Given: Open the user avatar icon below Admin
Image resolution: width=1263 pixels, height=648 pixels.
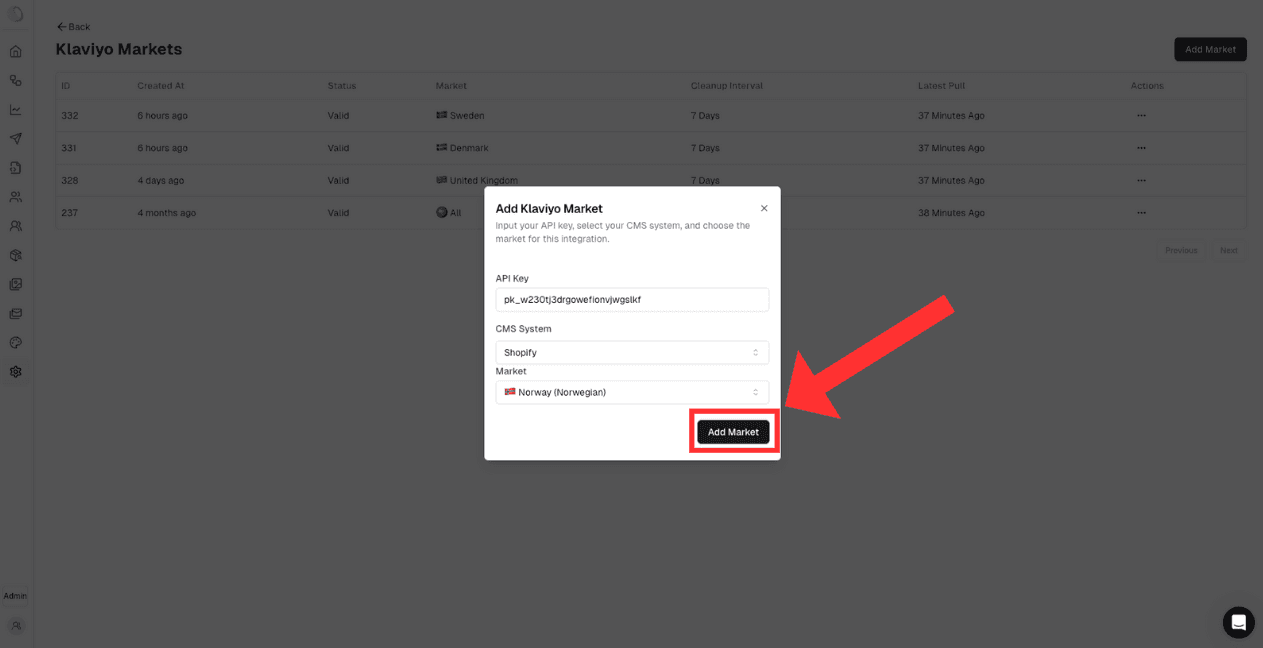Looking at the screenshot, I should tap(16, 625).
